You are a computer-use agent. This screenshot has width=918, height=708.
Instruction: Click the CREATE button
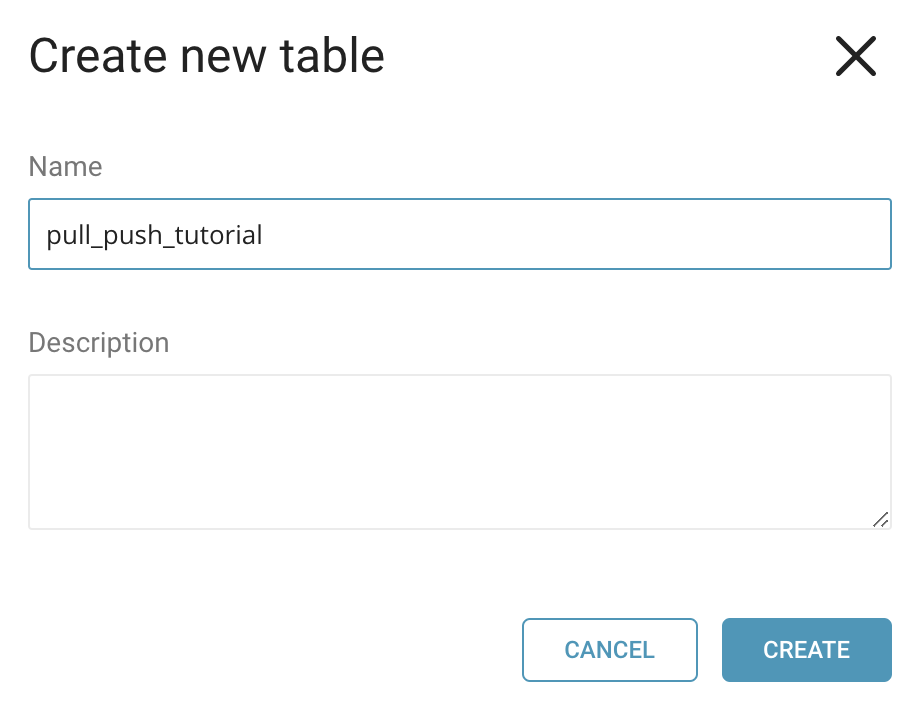[806, 650]
